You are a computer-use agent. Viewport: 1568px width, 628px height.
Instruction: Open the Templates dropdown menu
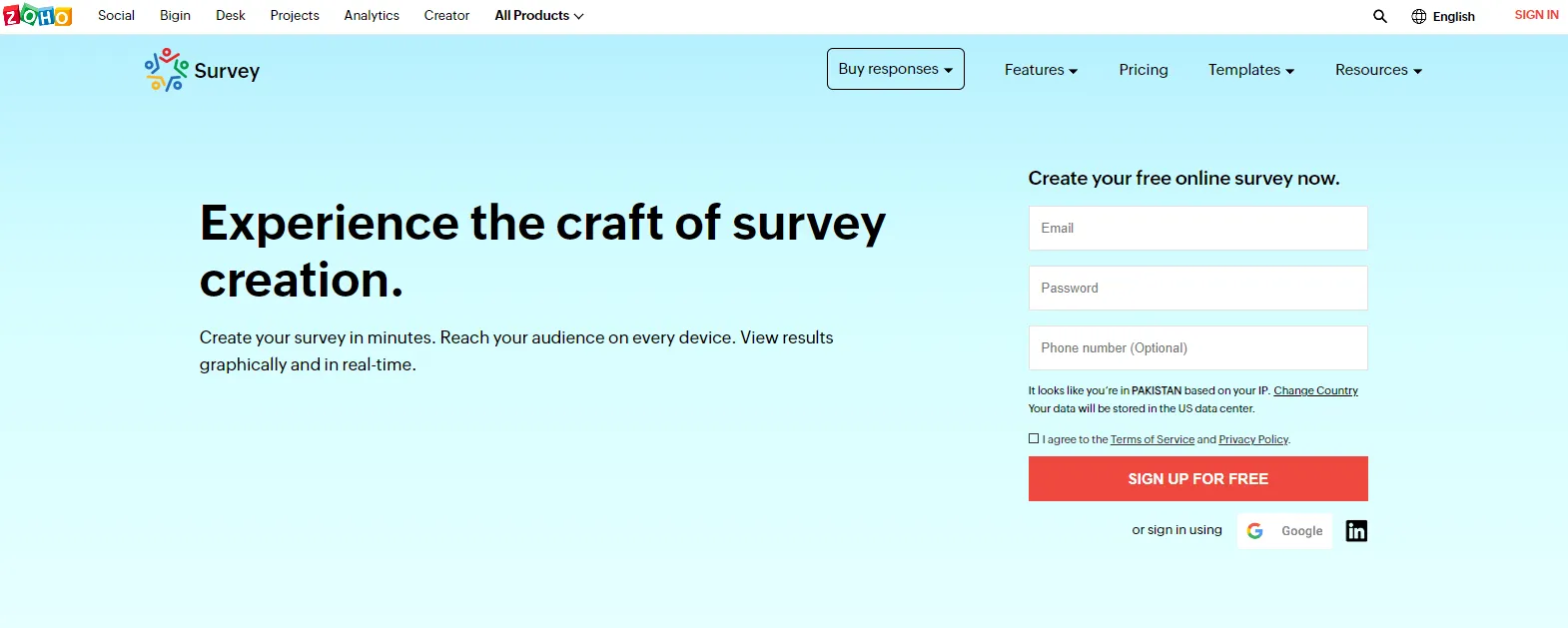[1250, 70]
